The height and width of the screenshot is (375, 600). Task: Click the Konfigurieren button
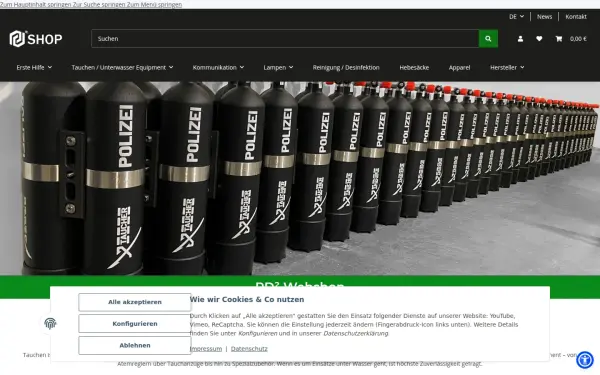(135, 324)
